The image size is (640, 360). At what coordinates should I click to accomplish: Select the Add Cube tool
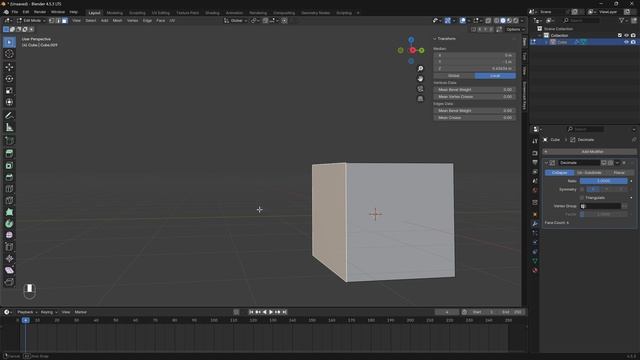(9, 141)
